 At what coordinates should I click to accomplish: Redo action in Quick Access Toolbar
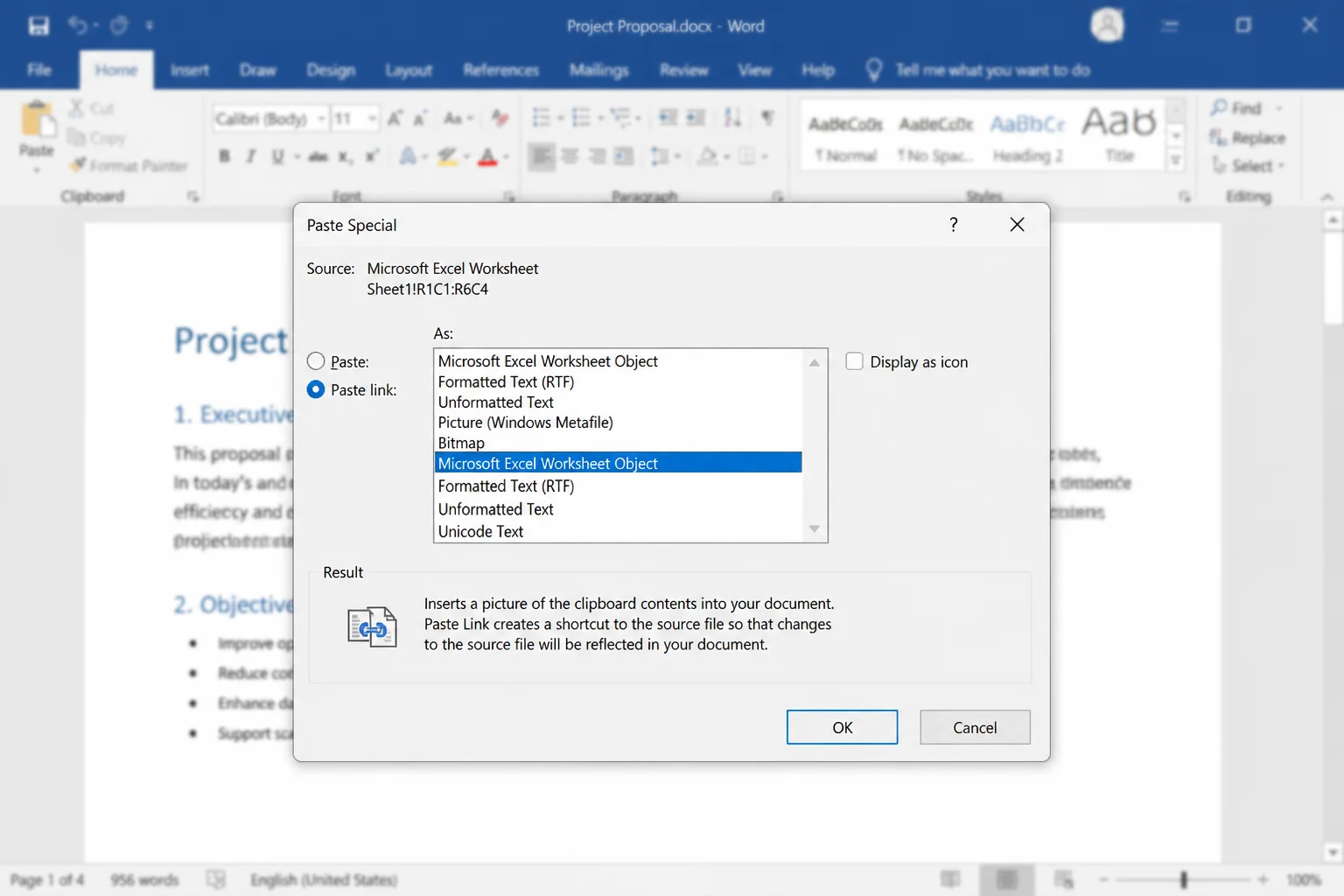click(119, 25)
